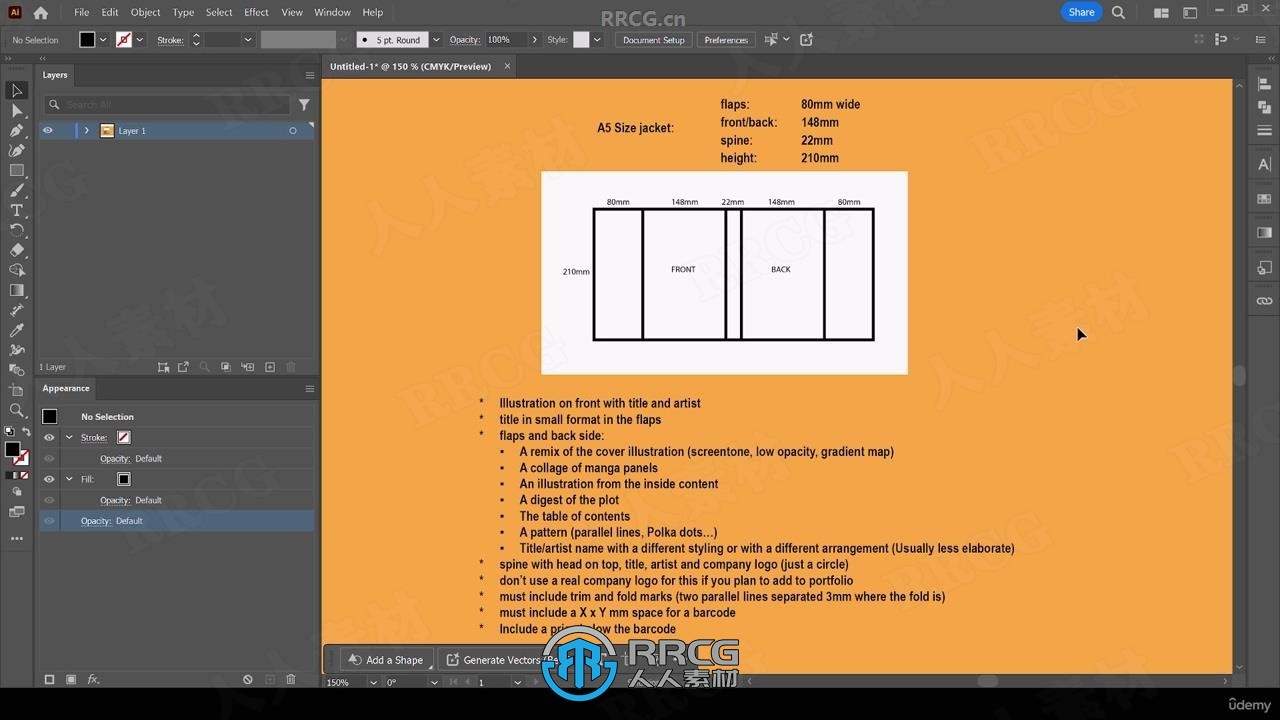This screenshot has height=720, width=1280.
Task: Open fill color dropdown in control bar
Action: point(103,40)
